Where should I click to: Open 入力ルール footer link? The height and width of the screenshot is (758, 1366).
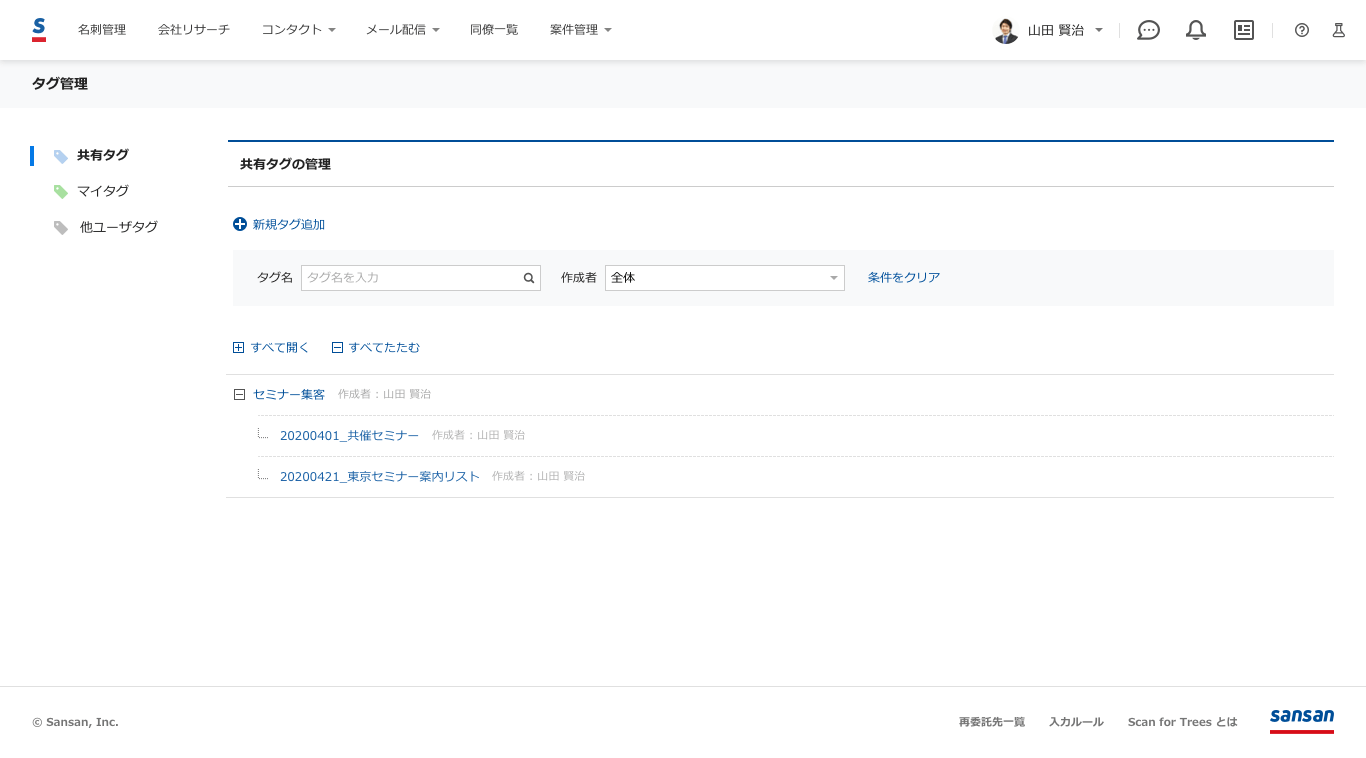[x=1076, y=722]
